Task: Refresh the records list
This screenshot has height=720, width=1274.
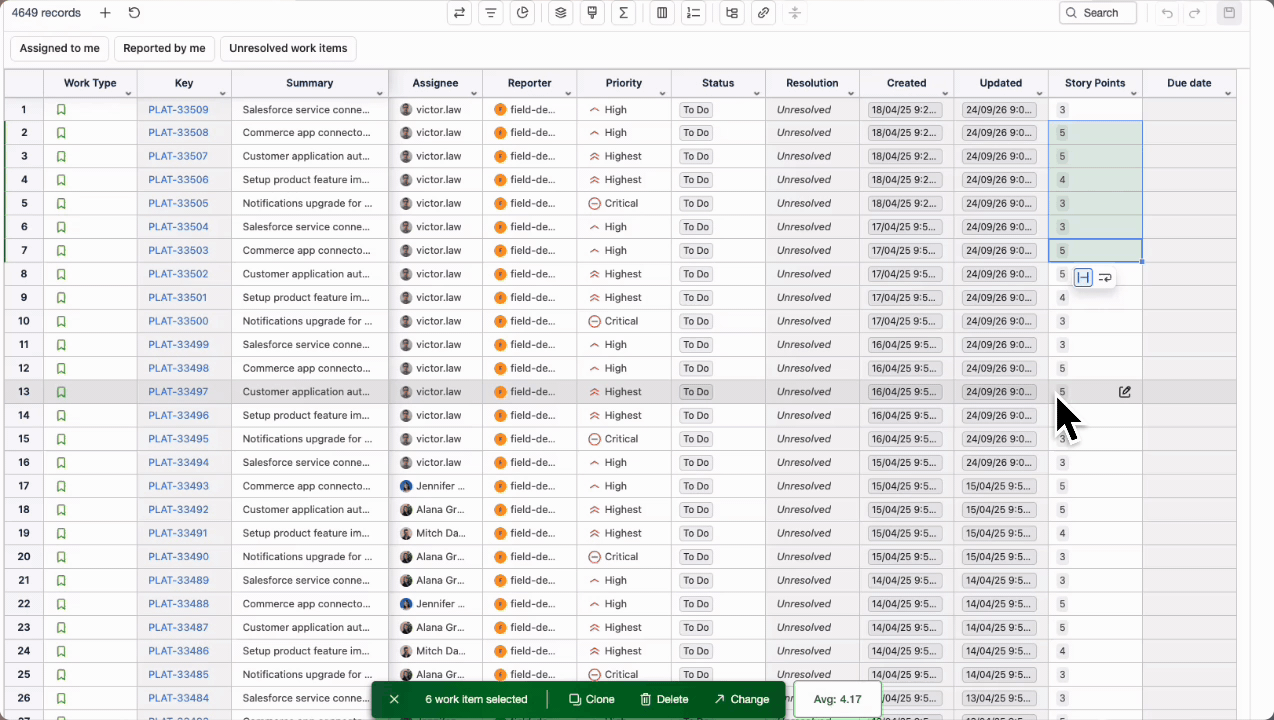Action: click(x=134, y=13)
